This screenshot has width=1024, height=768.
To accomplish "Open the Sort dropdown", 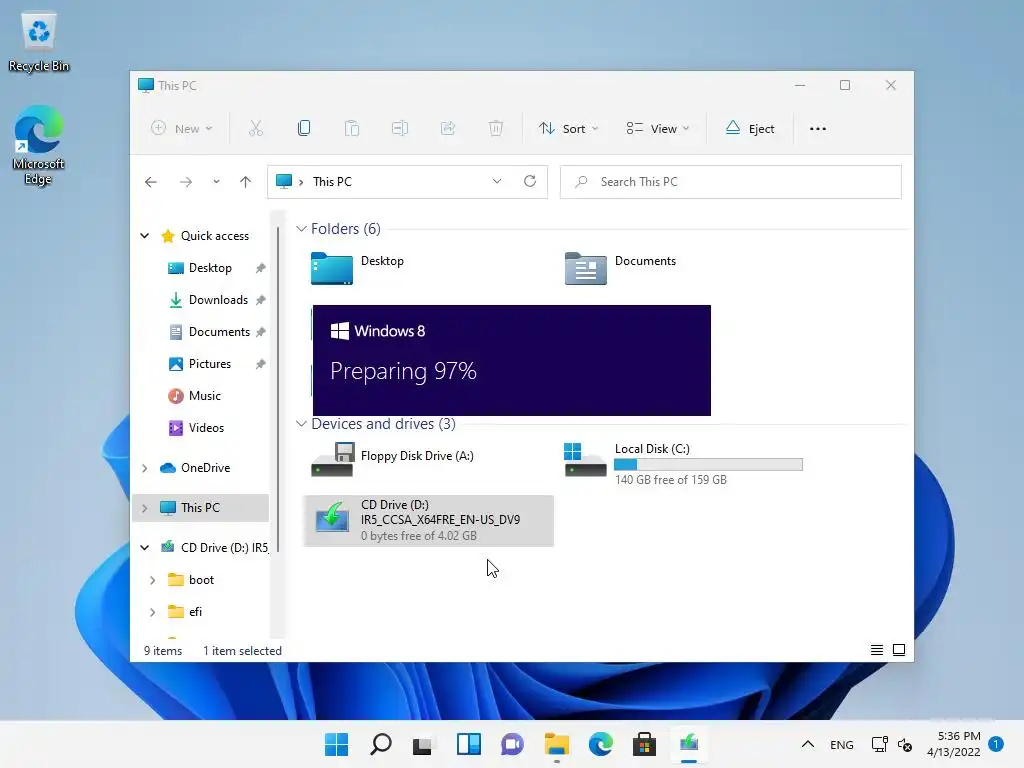I will tap(568, 129).
